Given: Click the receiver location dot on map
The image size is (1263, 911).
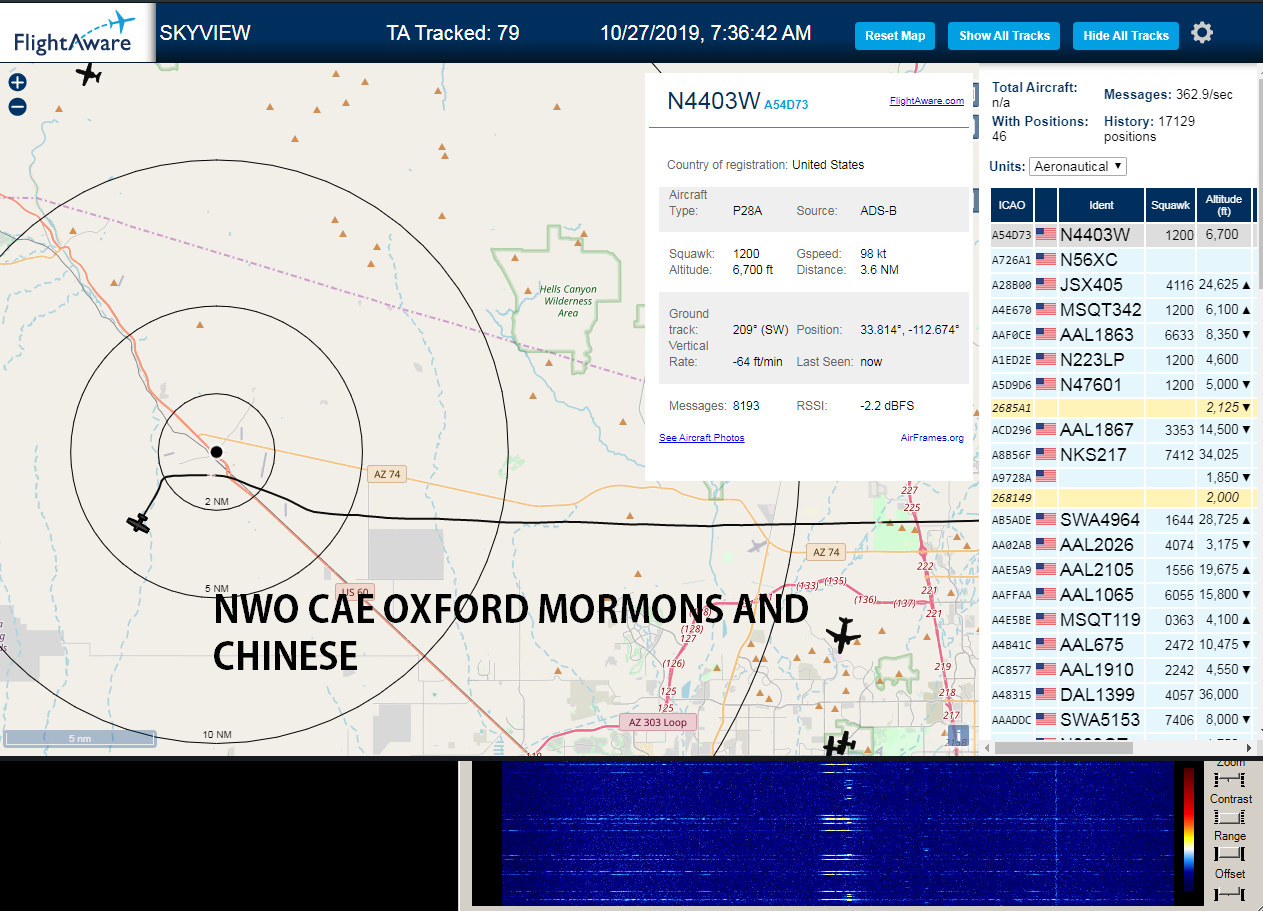Looking at the screenshot, I should pos(216,452).
